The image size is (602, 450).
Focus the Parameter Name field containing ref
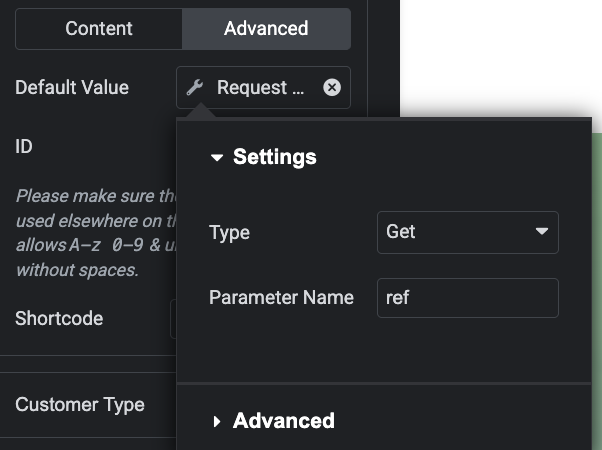(x=467, y=298)
